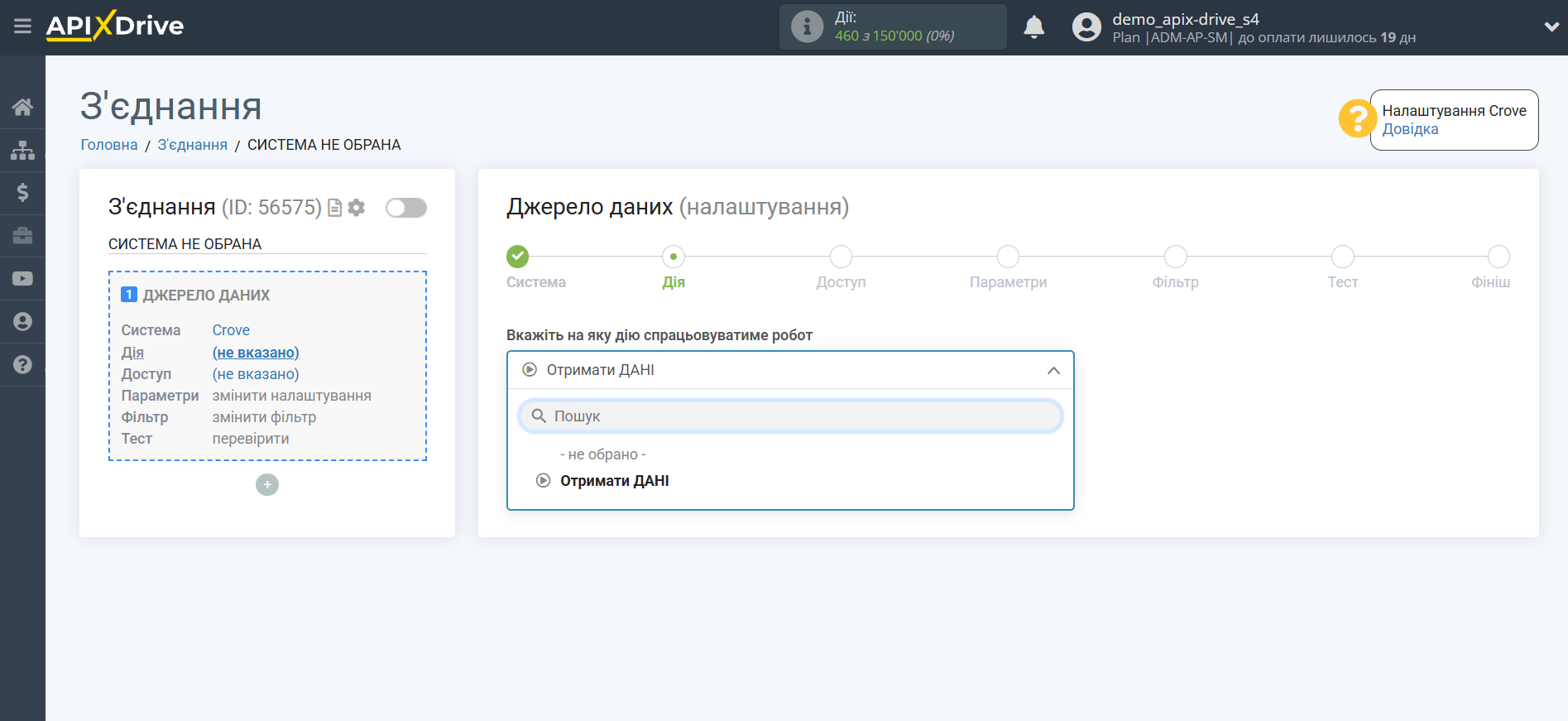Image resolution: width=1568 pixels, height=721 pixels.
Task: Click the copy document icon next to the connection ID
Action: click(x=334, y=208)
